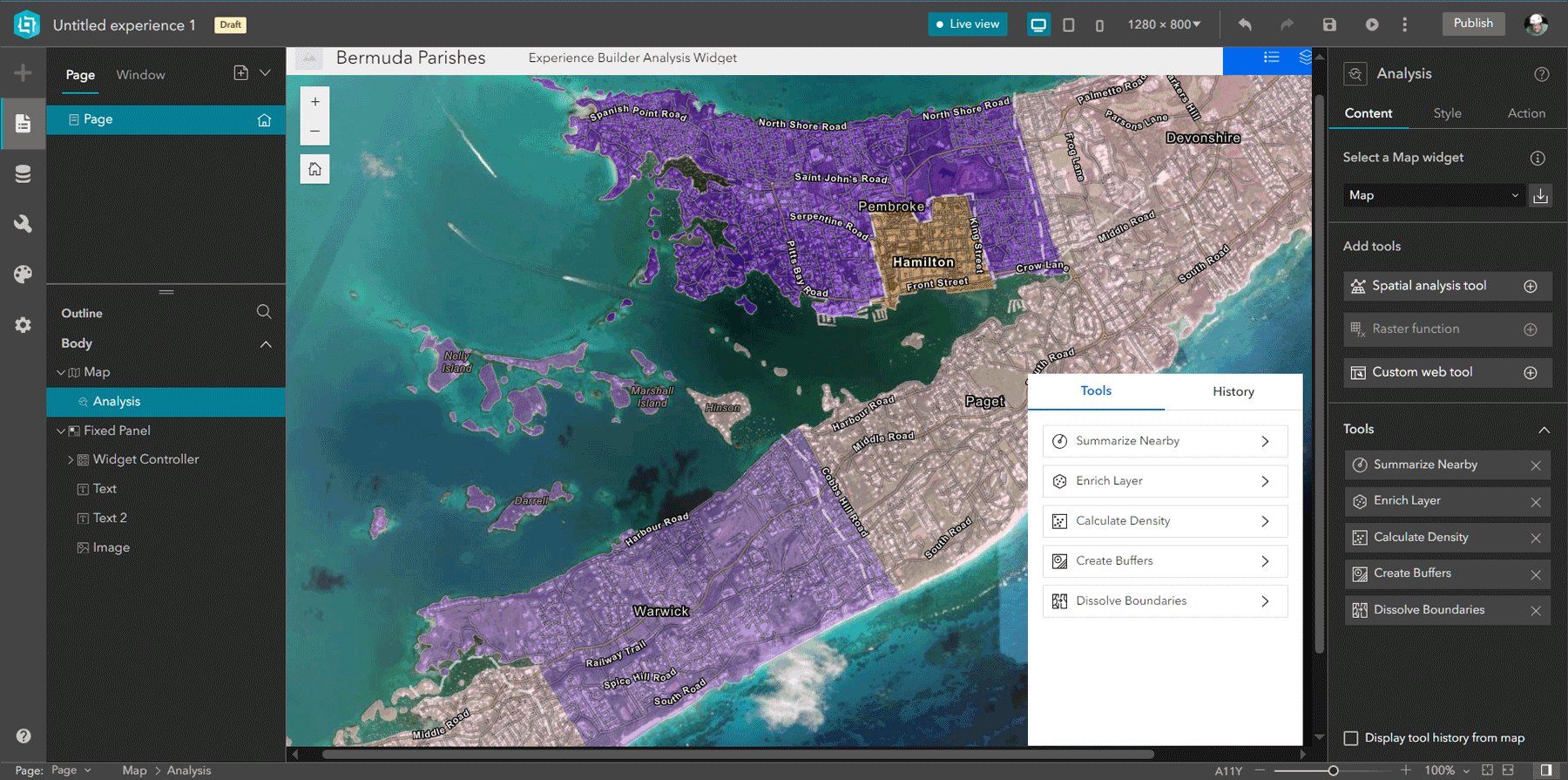This screenshot has width=1568, height=780.
Task: Open the Map widget dropdown
Action: [1433, 195]
